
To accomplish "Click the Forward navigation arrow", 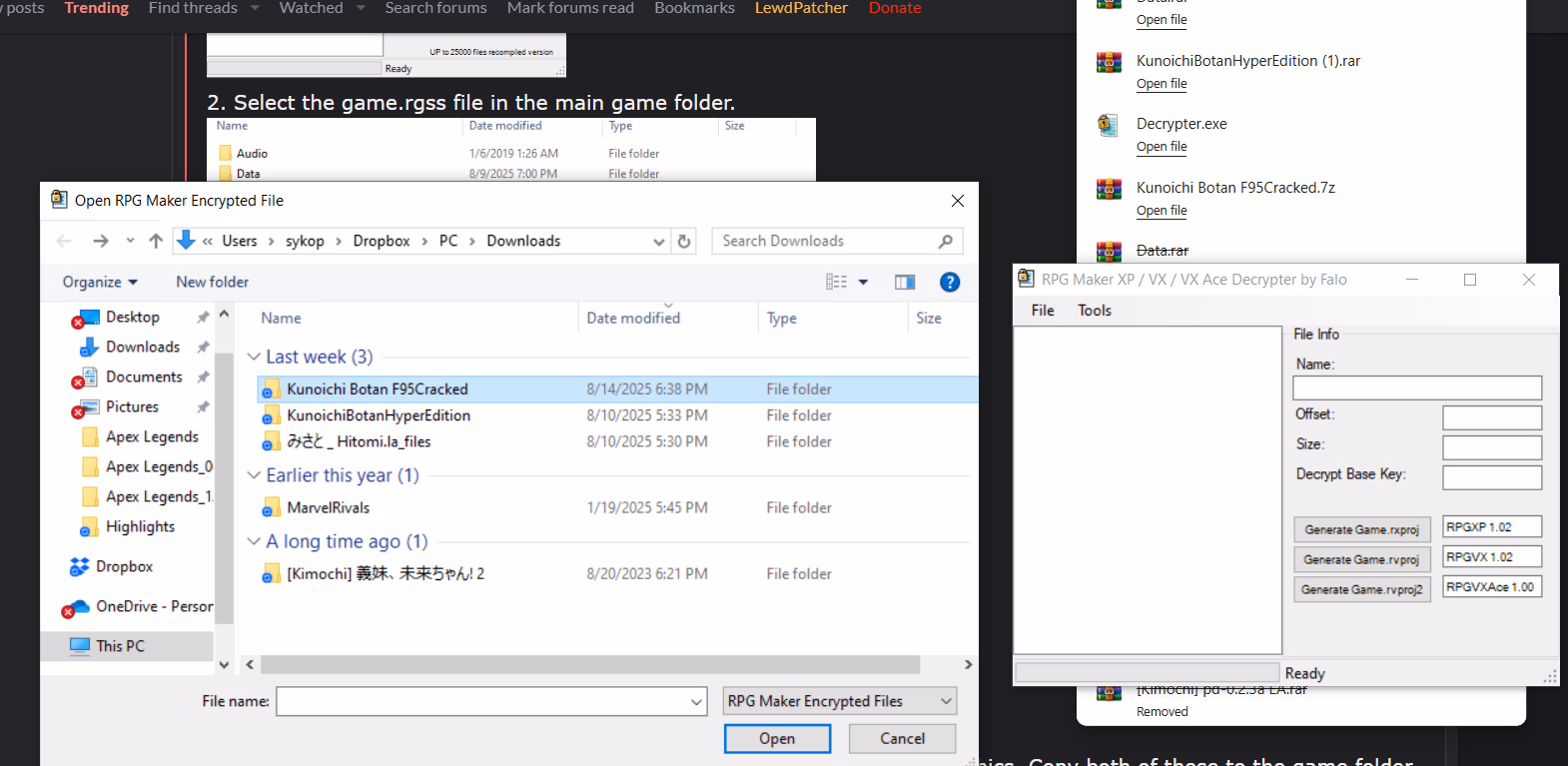I will click(x=100, y=241).
